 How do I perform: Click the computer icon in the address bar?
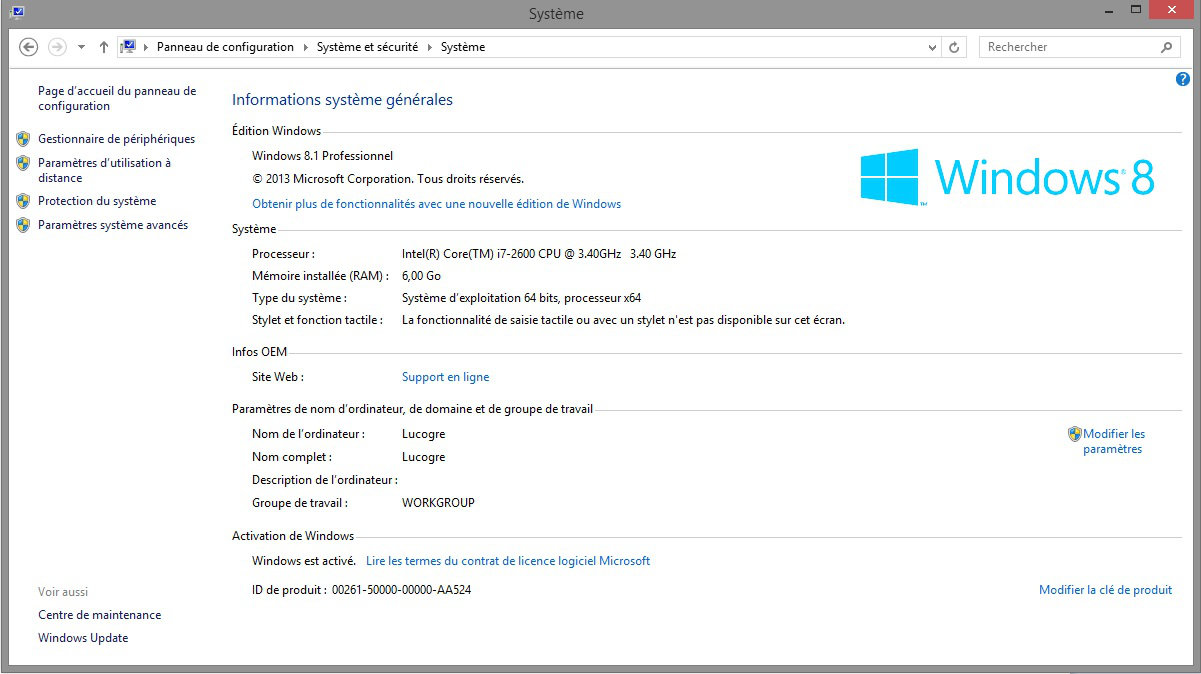pos(128,47)
